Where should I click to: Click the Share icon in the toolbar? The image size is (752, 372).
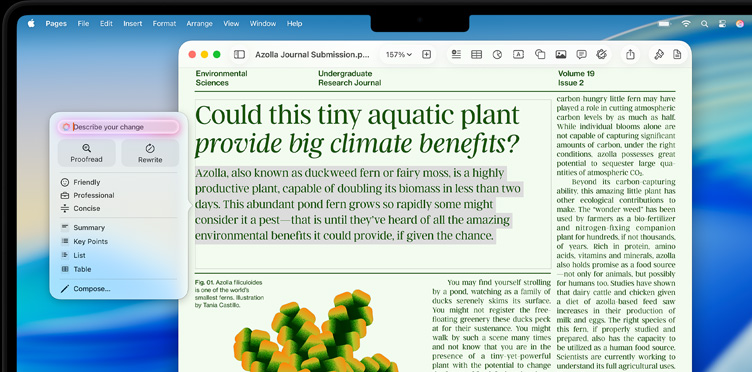[x=631, y=55]
